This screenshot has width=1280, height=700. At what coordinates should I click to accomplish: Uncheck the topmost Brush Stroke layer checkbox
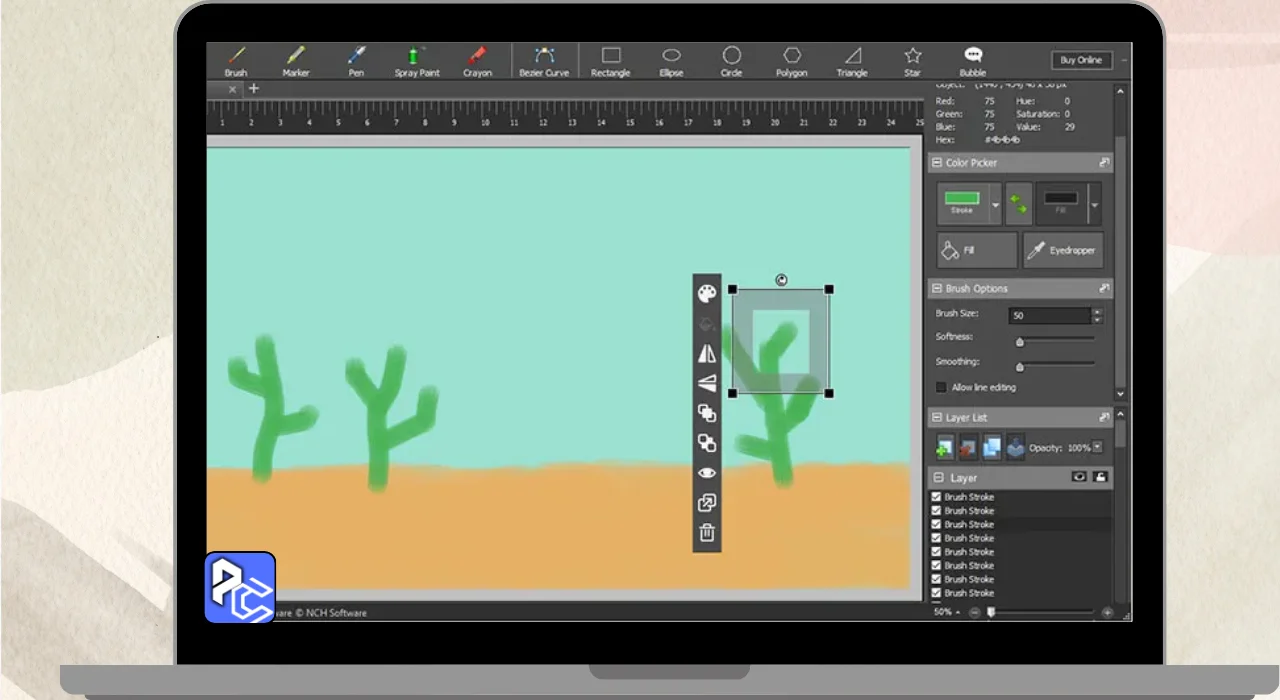[x=937, y=497]
